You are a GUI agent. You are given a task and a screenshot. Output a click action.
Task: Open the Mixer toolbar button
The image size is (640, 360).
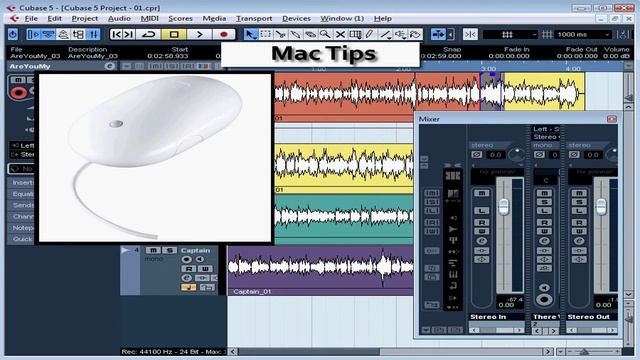point(93,34)
